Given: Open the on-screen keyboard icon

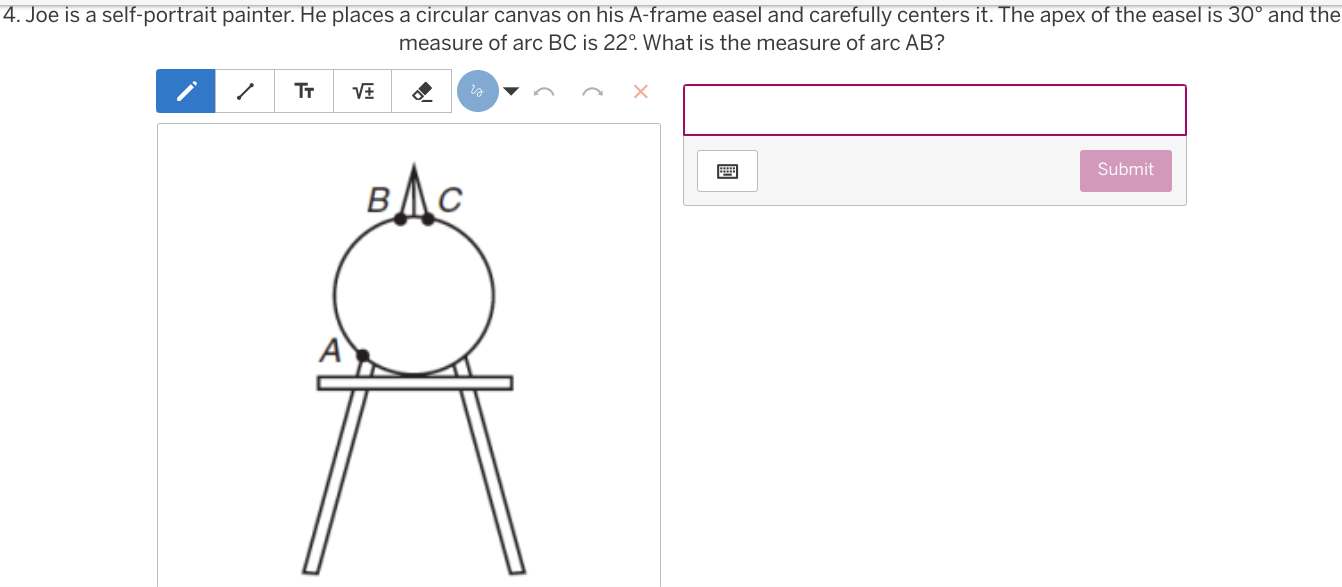Looking at the screenshot, I should pyautogui.click(x=727, y=171).
